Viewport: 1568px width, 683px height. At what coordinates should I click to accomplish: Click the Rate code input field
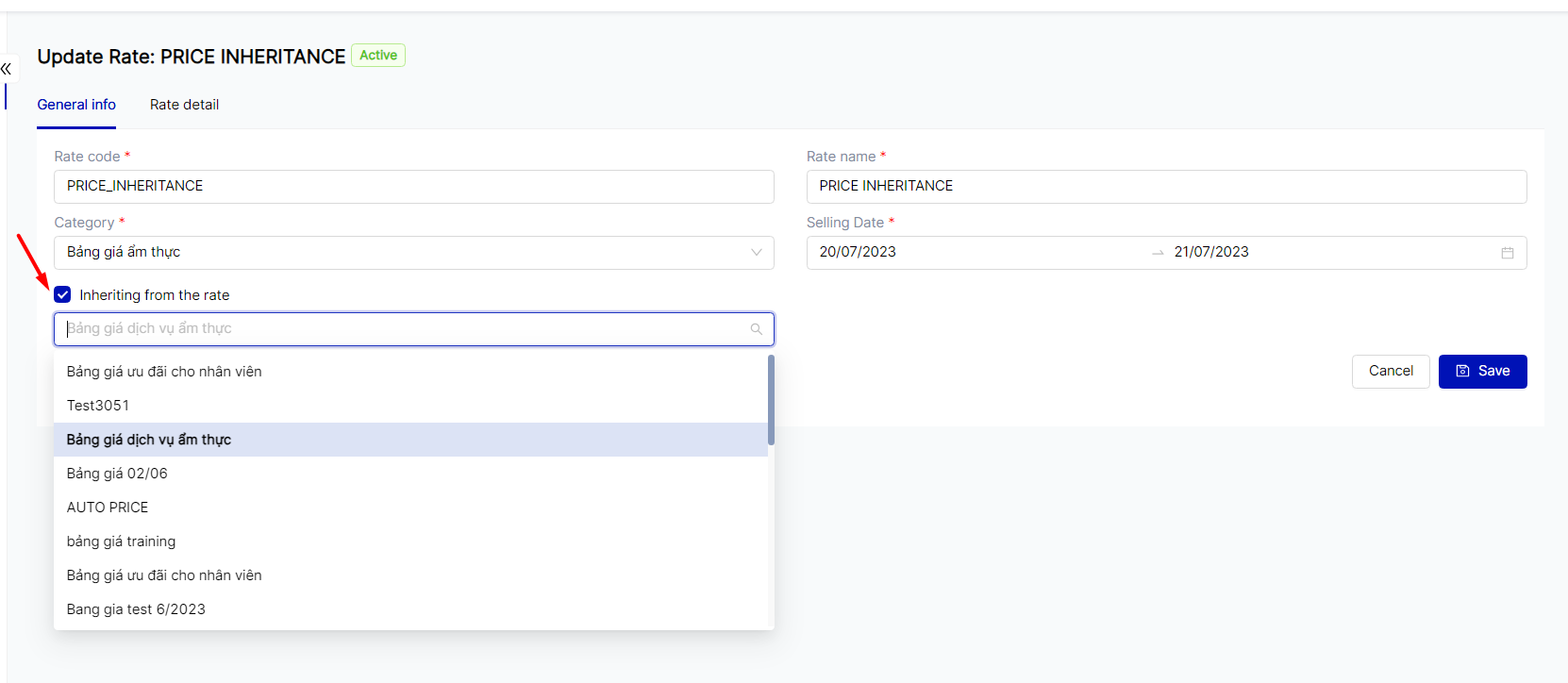point(413,187)
